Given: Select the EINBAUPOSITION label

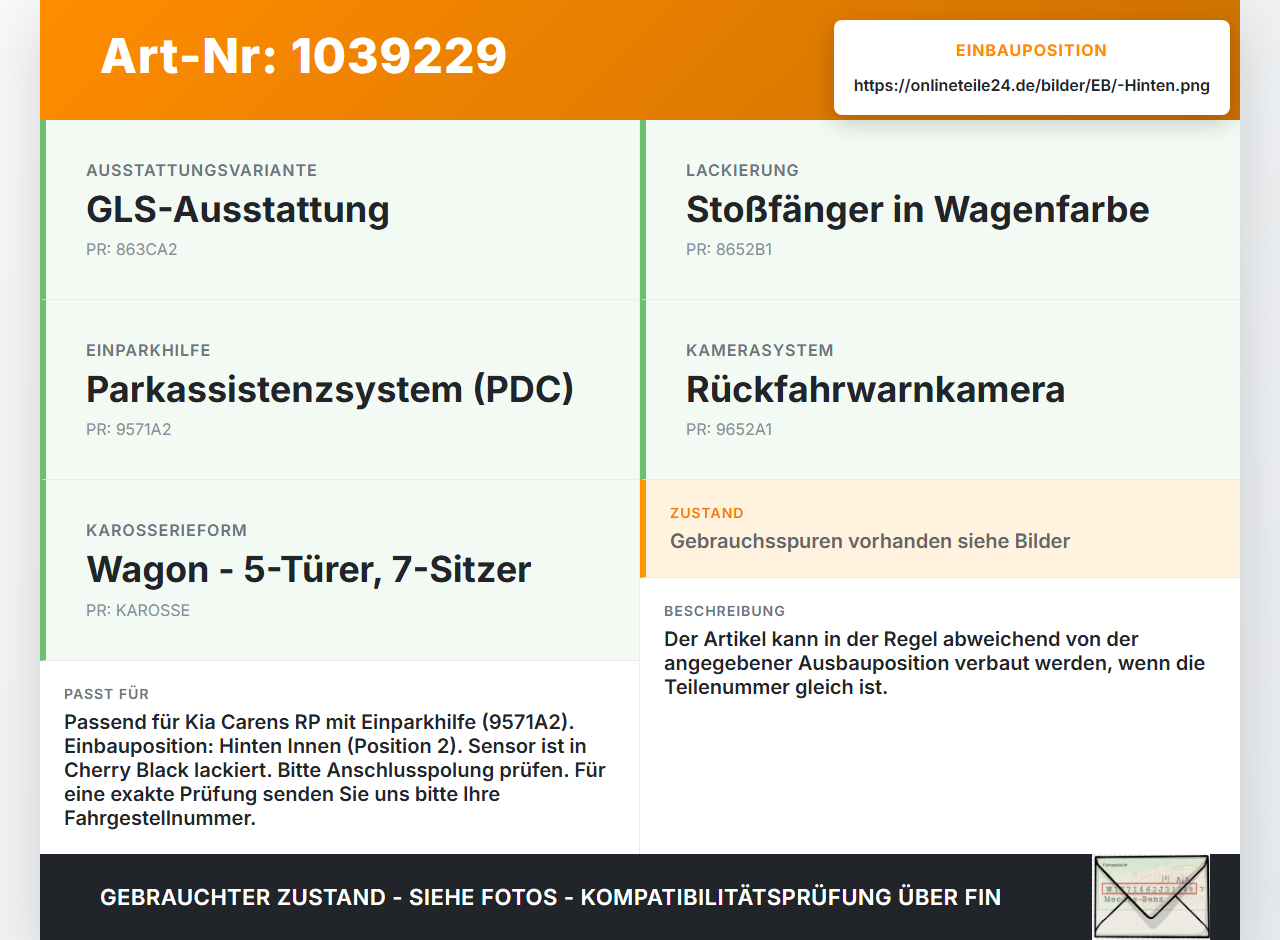Looking at the screenshot, I should 1032,50.
